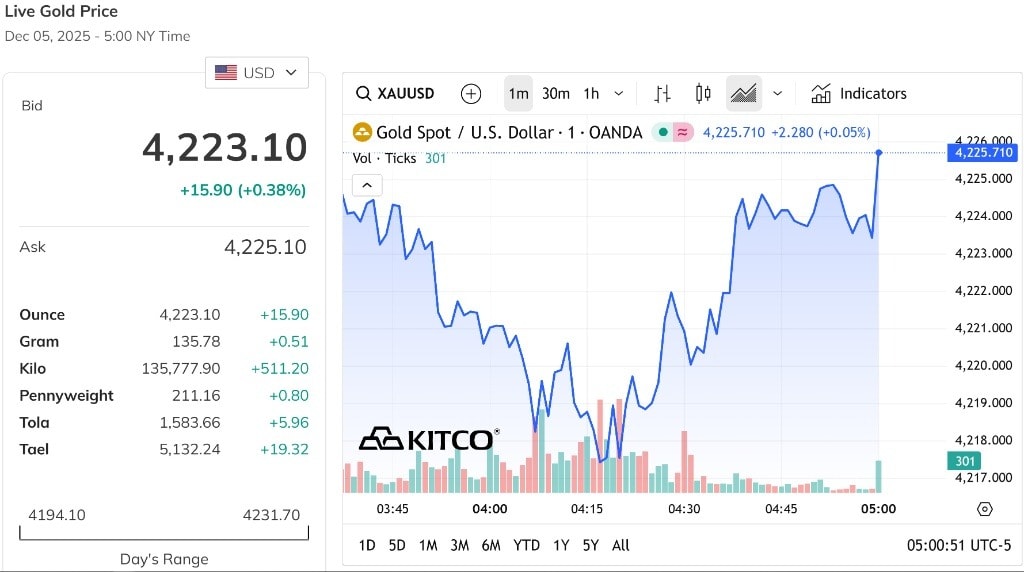This screenshot has width=1024, height=572.
Task: Click the 4,225.710 price label on axis
Action: point(984,153)
